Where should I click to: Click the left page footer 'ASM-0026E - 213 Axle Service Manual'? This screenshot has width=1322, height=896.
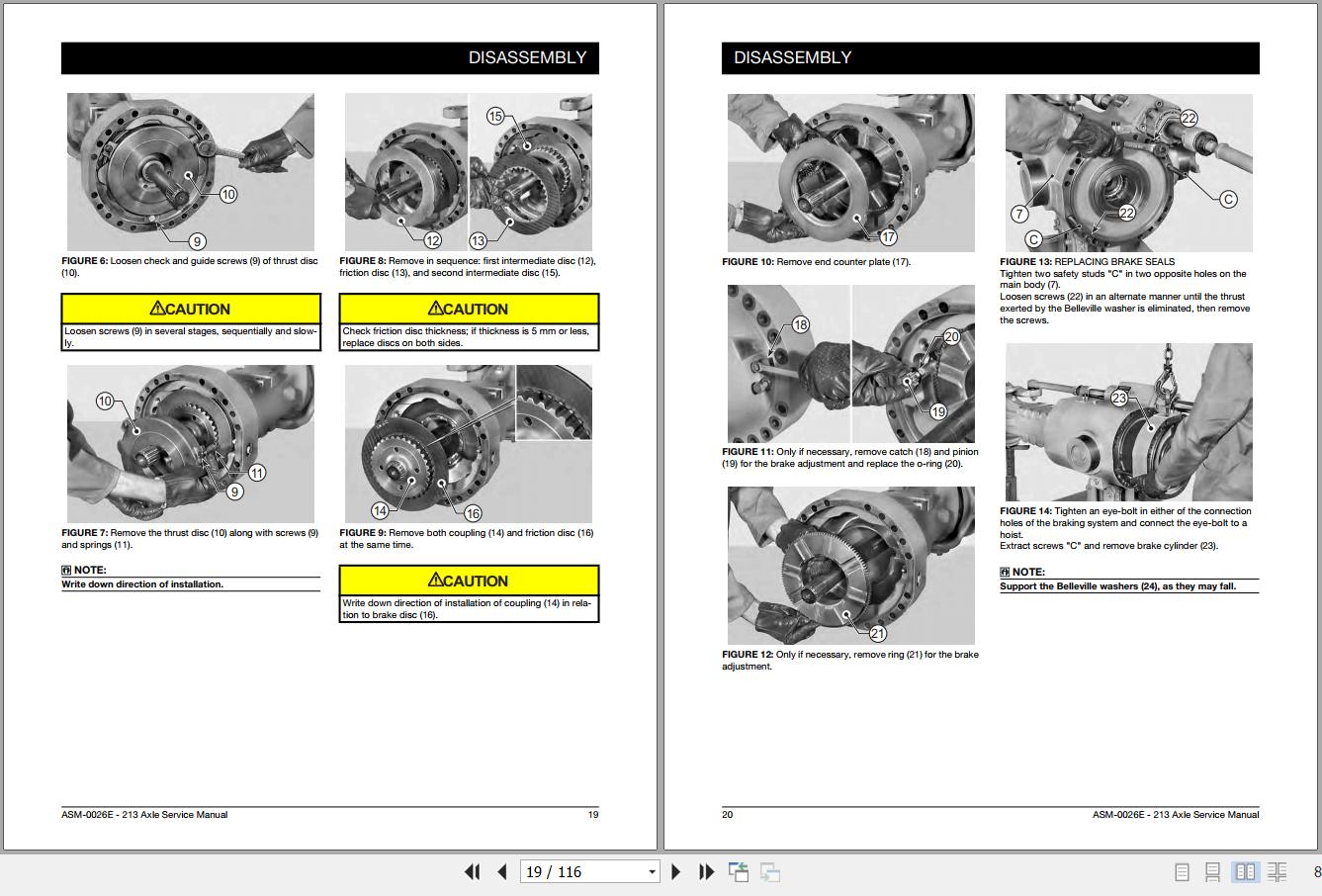[144, 815]
